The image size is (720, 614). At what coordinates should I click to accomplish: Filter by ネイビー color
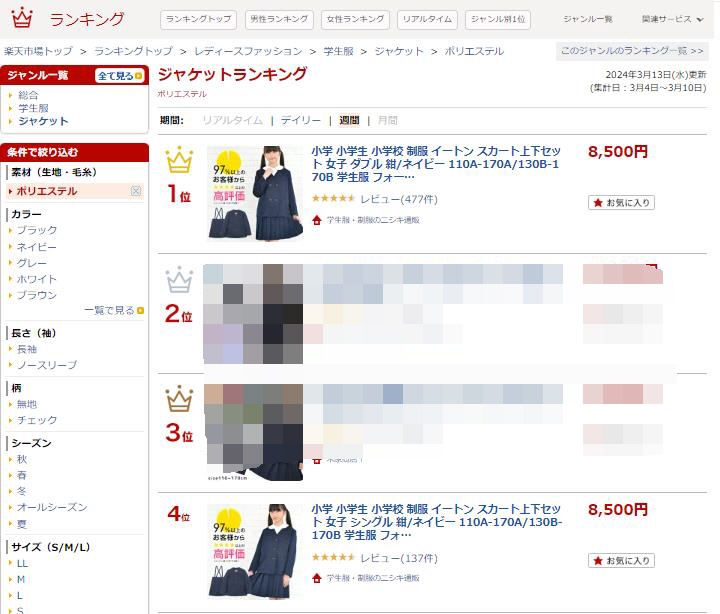click(36, 247)
